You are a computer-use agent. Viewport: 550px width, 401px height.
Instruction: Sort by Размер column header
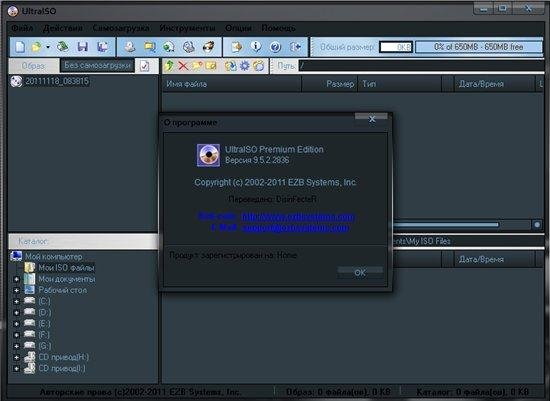pyautogui.click(x=329, y=84)
